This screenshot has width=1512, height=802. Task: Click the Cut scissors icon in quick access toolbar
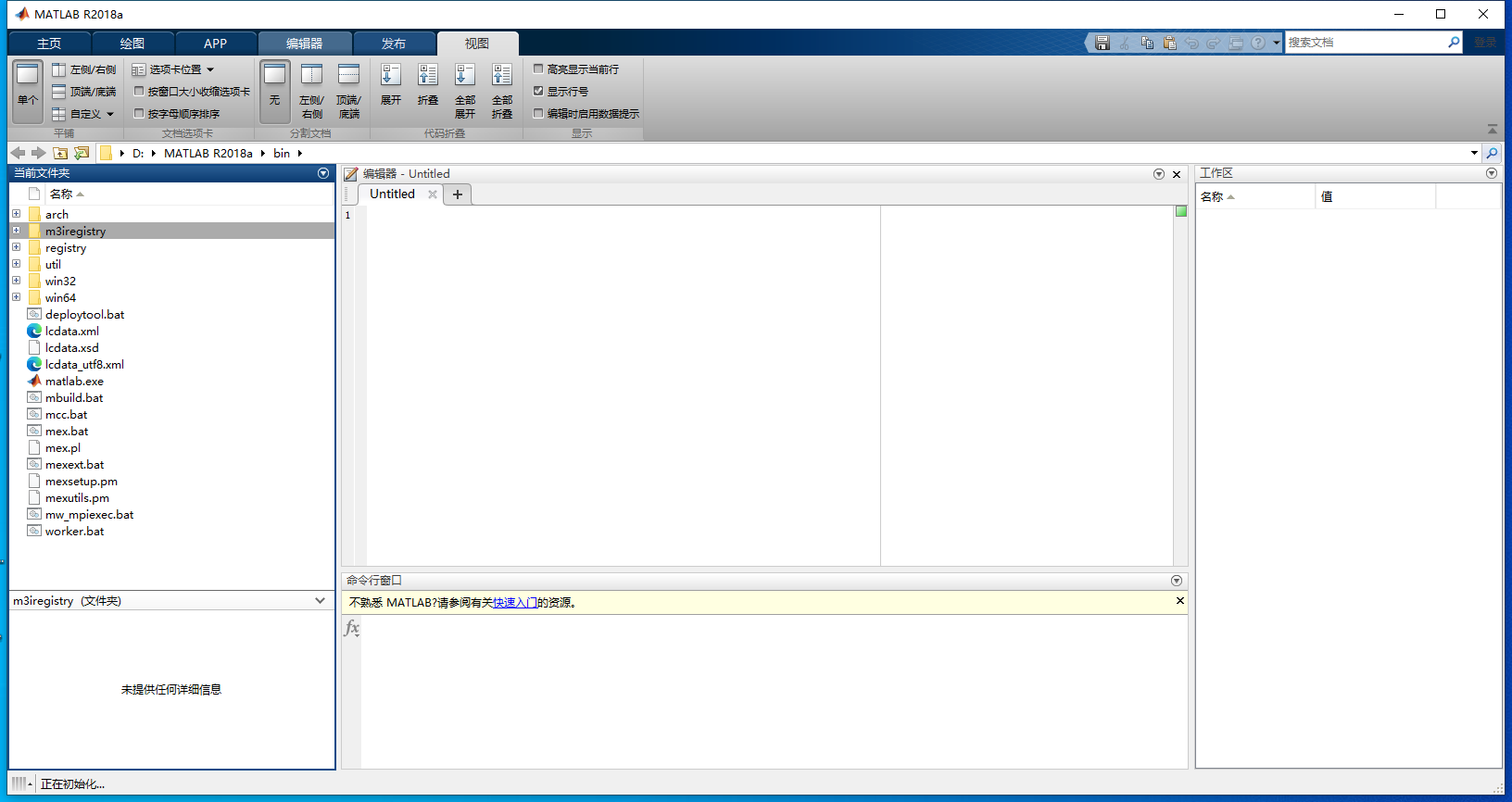1124,43
